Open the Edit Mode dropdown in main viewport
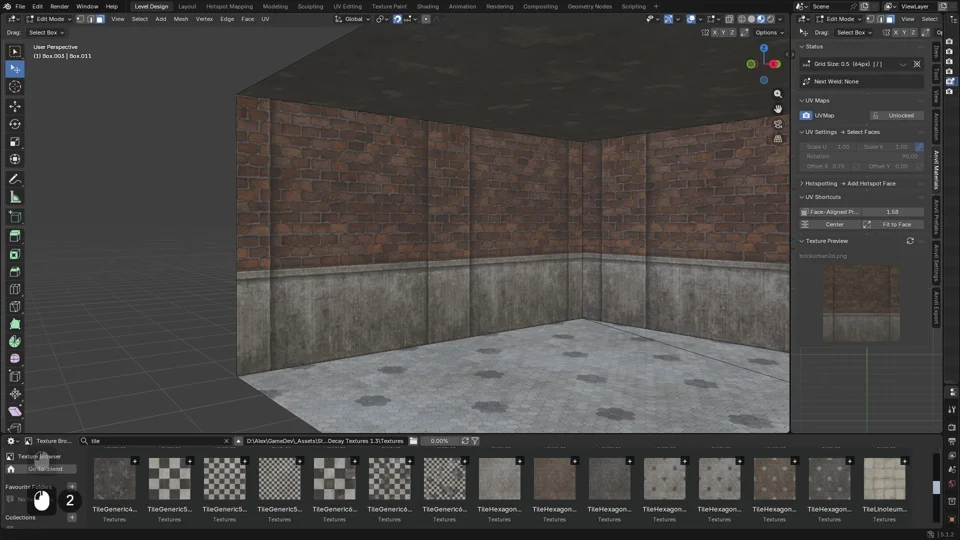Image resolution: width=960 pixels, height=540 pixels. [x=50, y=19]
